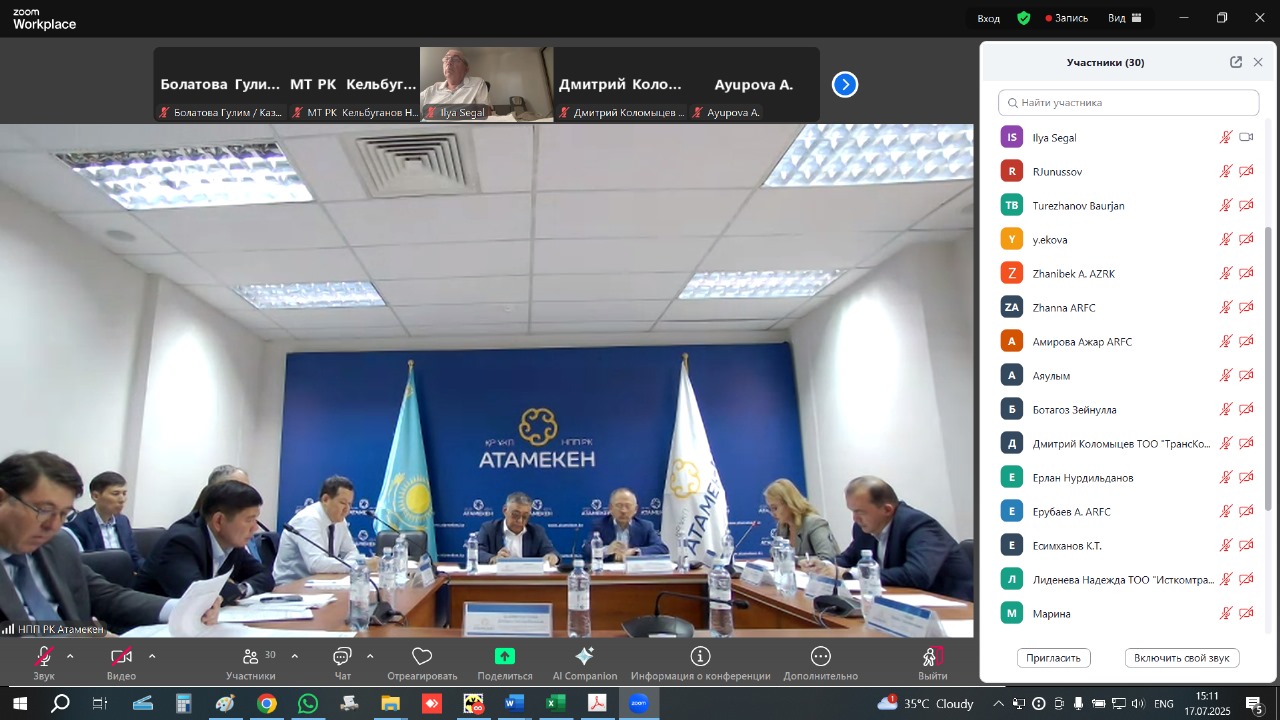Click the НПП РК Атамекен speaker label

tap(53, 629)
